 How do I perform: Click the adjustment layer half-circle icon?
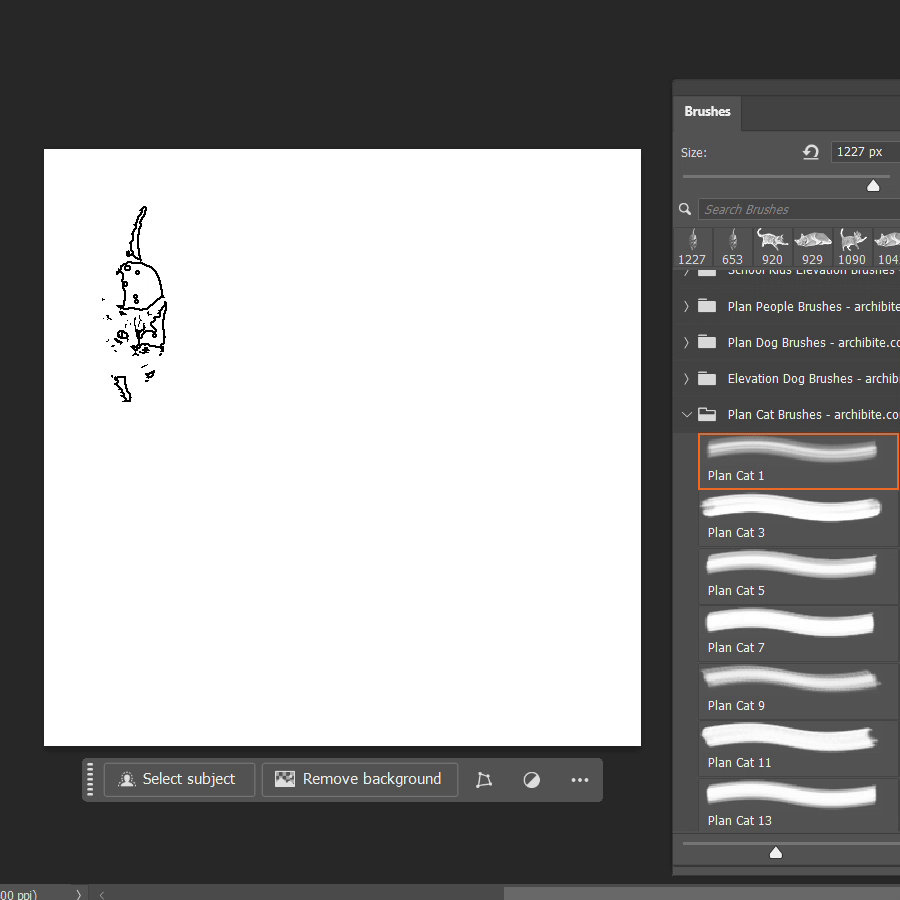pos(532,780)
